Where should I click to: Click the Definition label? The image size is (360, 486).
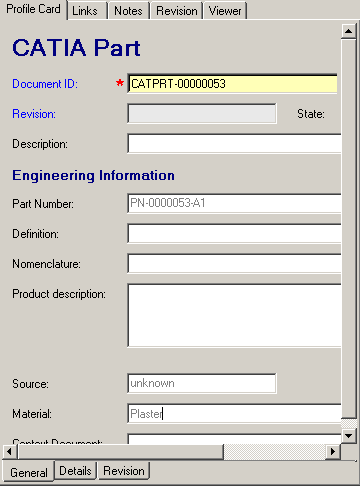click(x=35, y=234)
